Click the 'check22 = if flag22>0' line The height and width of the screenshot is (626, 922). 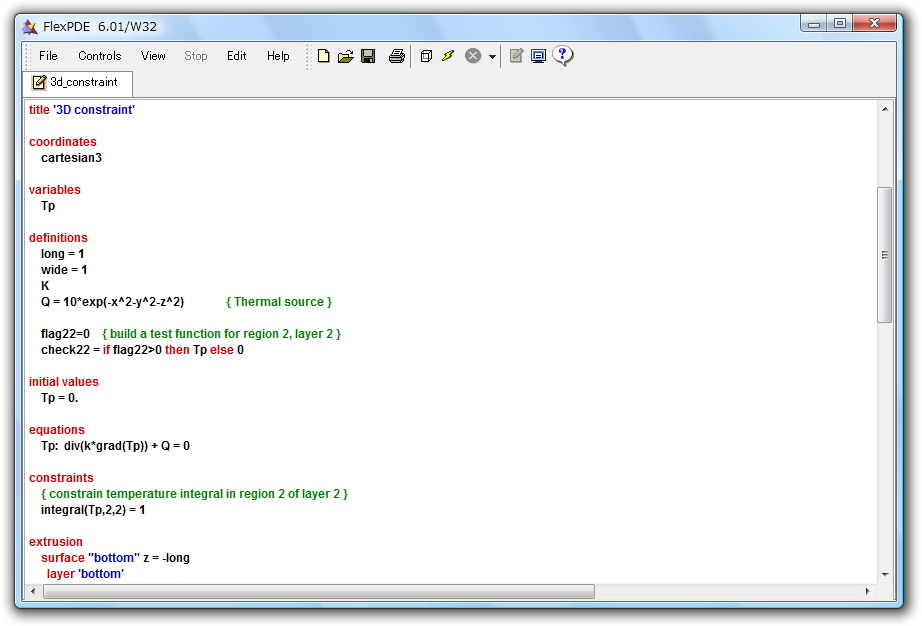click(x=142, y=350)
